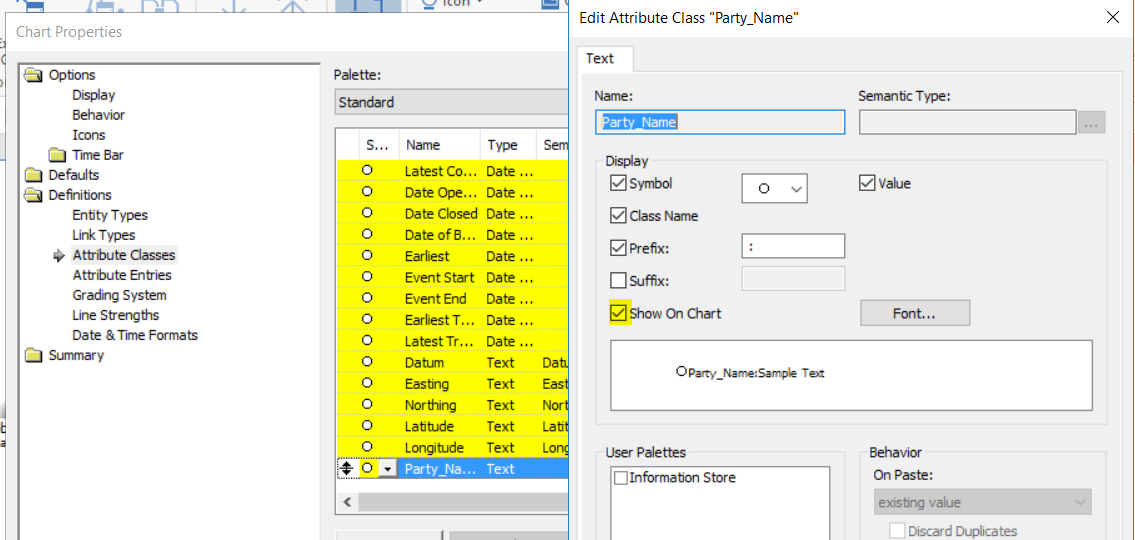This screenshot has height=540, width=1135.
Task: Toggle the Symbol checkbox
Action: point(618,184)
